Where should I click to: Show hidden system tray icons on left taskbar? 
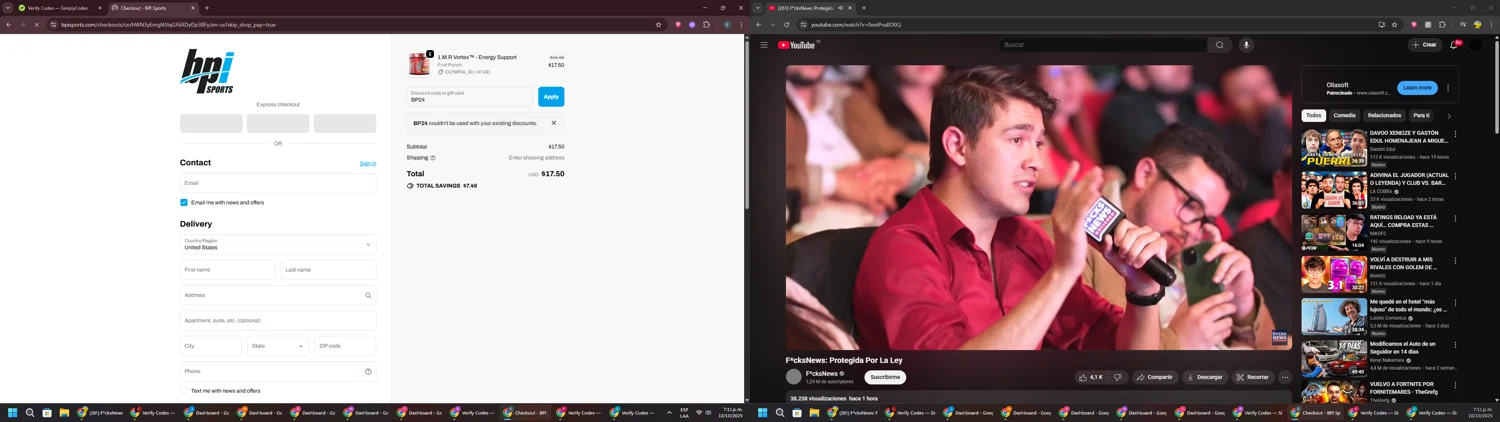click(x=669, y=413)
